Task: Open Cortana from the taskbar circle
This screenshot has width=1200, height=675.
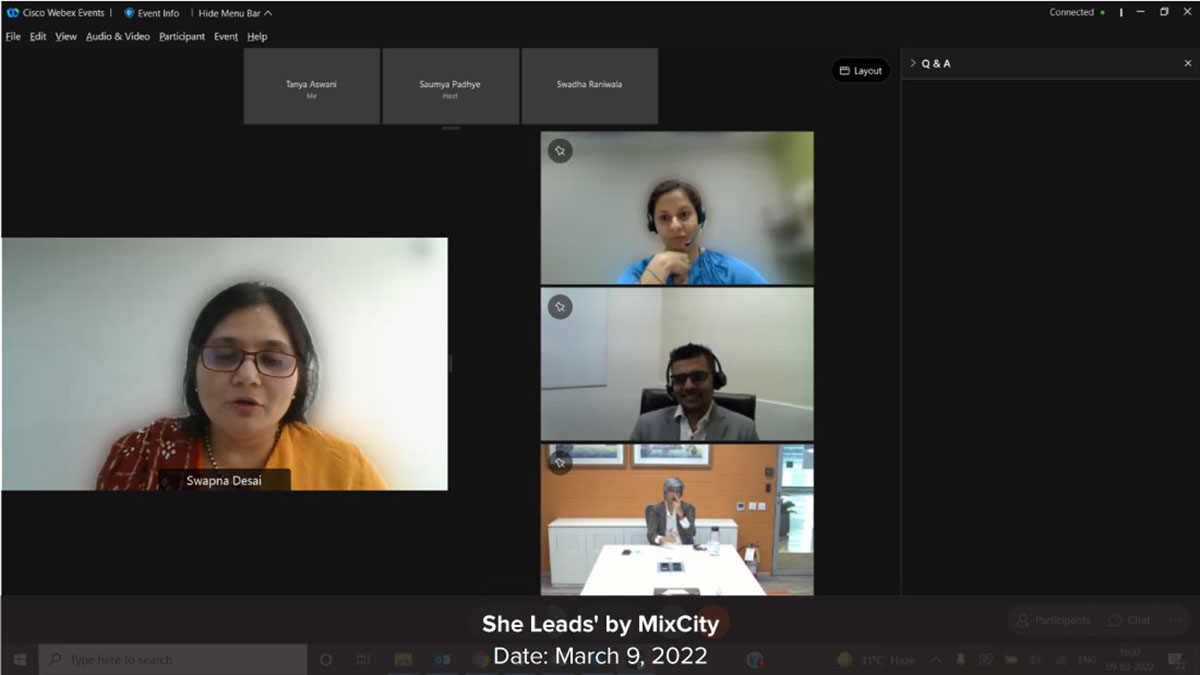Action: [326, 660]
